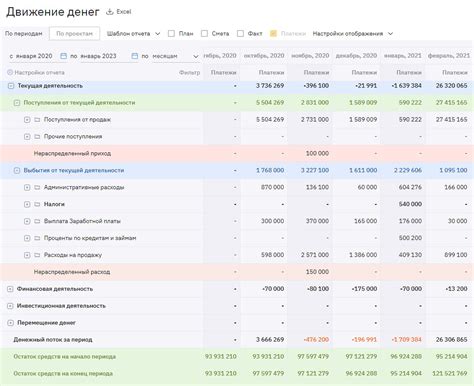Click the 150 000 нераспределенный расход value

coord(317,272)
